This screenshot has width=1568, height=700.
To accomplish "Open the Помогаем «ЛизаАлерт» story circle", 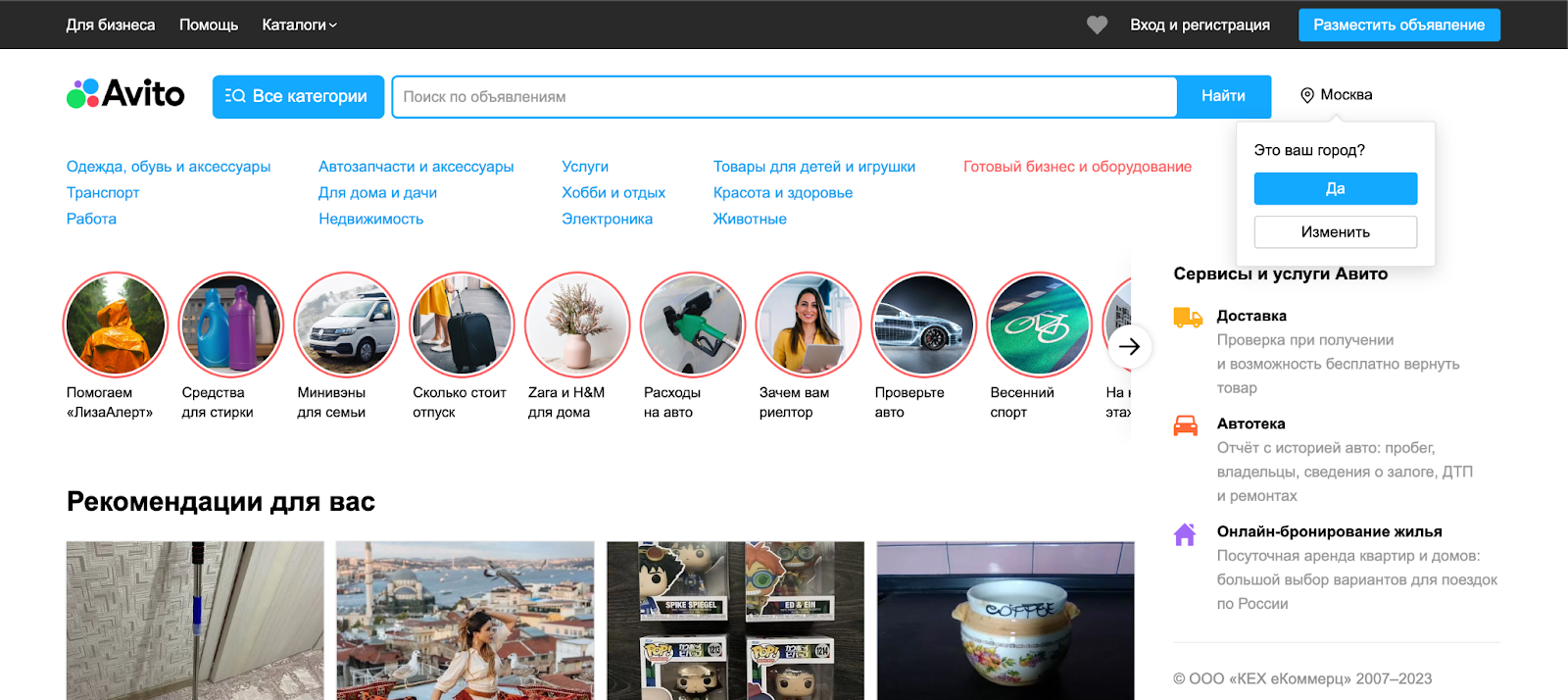I will click(x=116, y=325).
